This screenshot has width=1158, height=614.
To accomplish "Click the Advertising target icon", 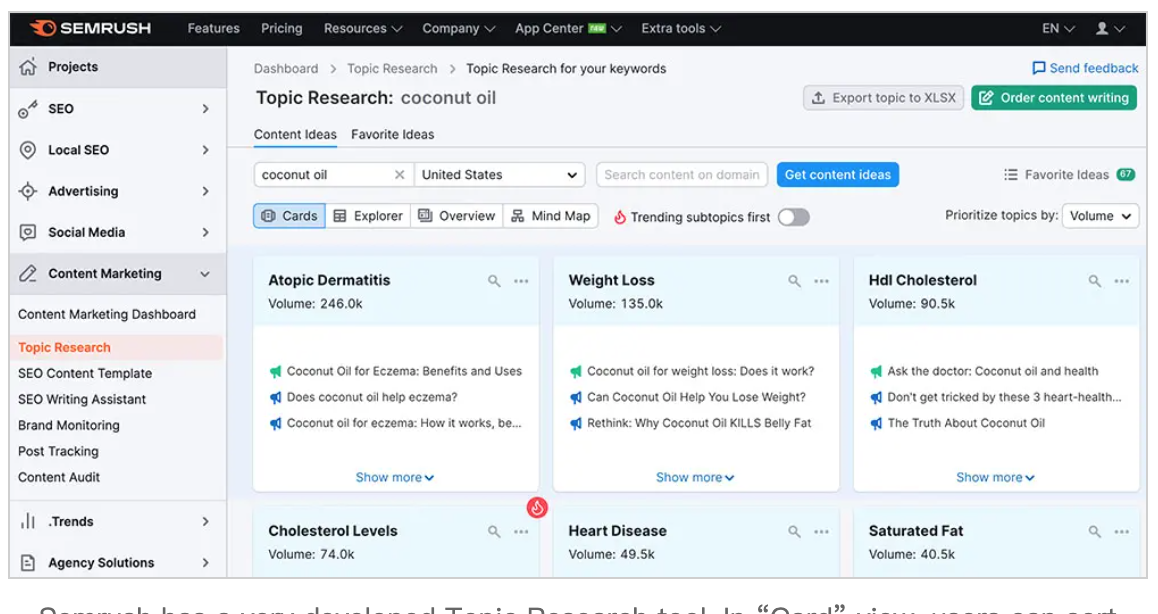I will click(x=27, y=191).
